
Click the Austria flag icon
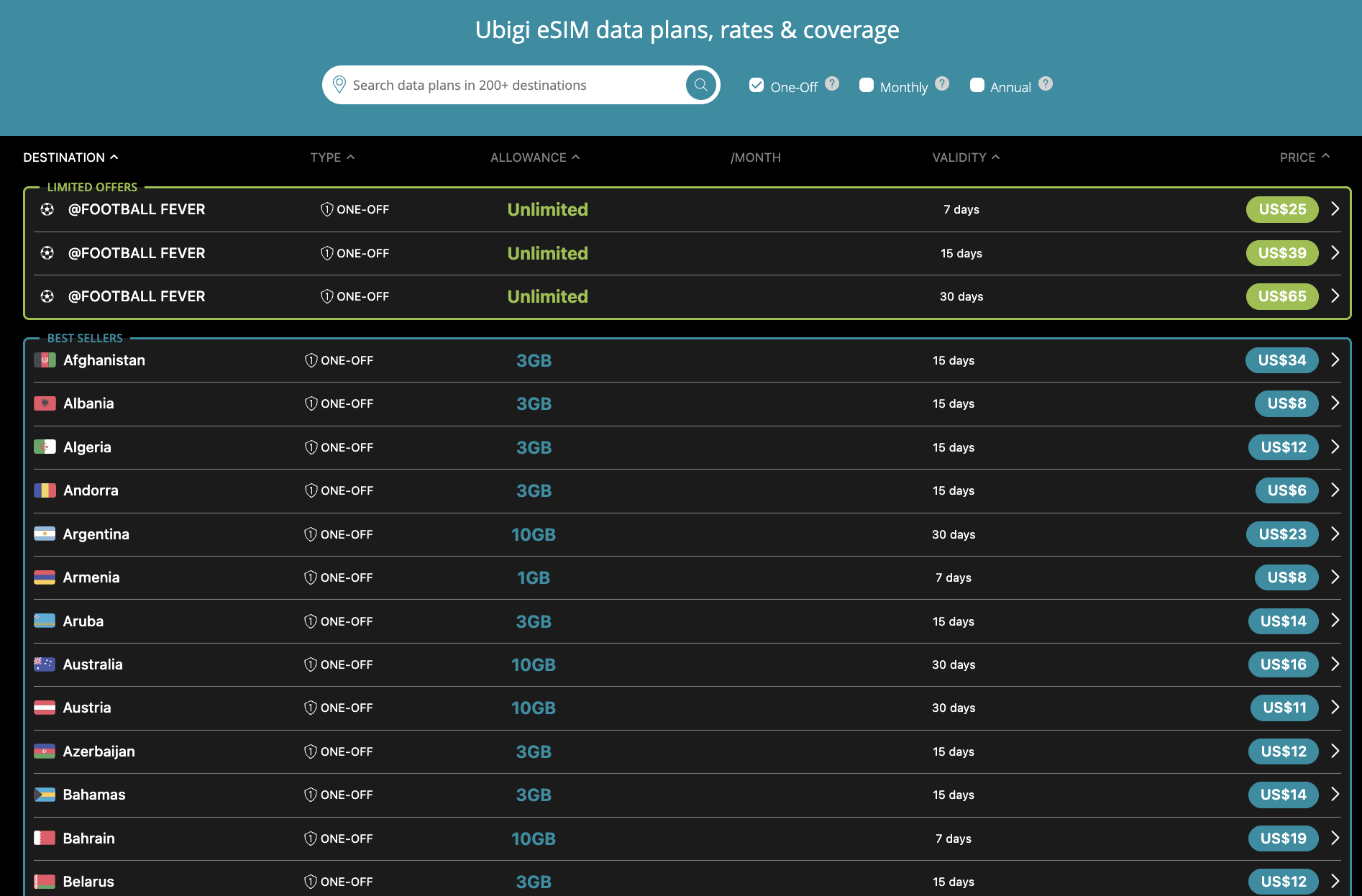pyautogui.click(x=45, y=708)
